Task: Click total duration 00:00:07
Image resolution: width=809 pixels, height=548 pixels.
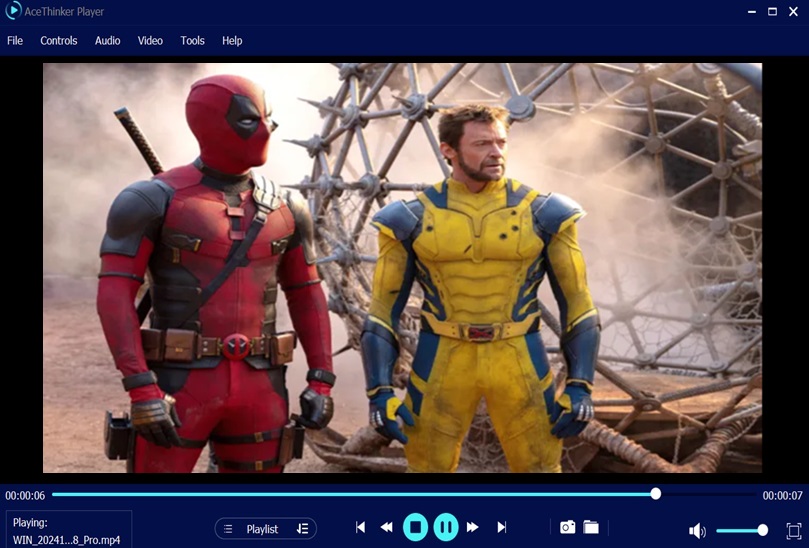Action: pyautogui.click(x=783, y=496)
